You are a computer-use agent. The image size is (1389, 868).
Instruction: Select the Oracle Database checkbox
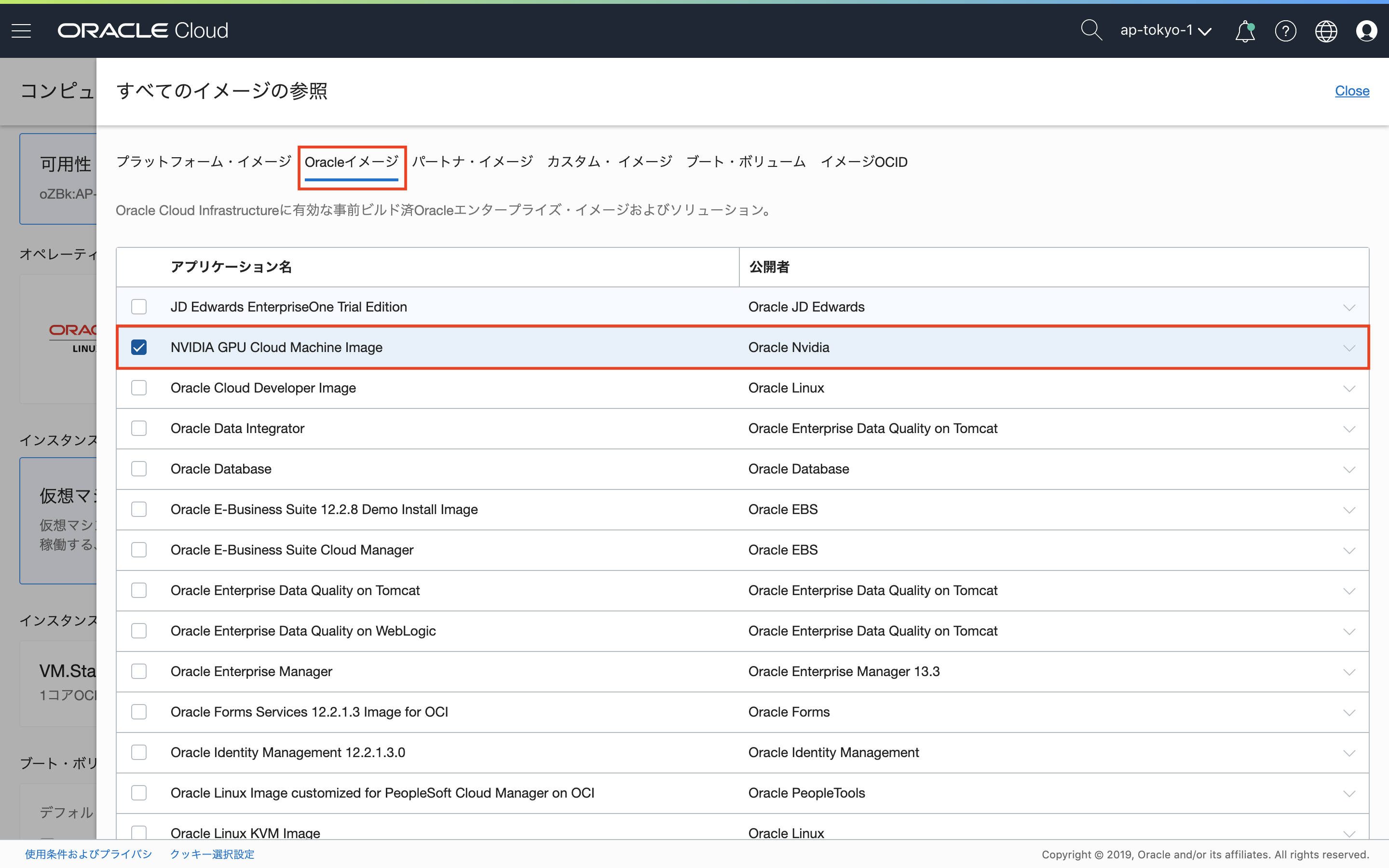[x=139, y=469]
